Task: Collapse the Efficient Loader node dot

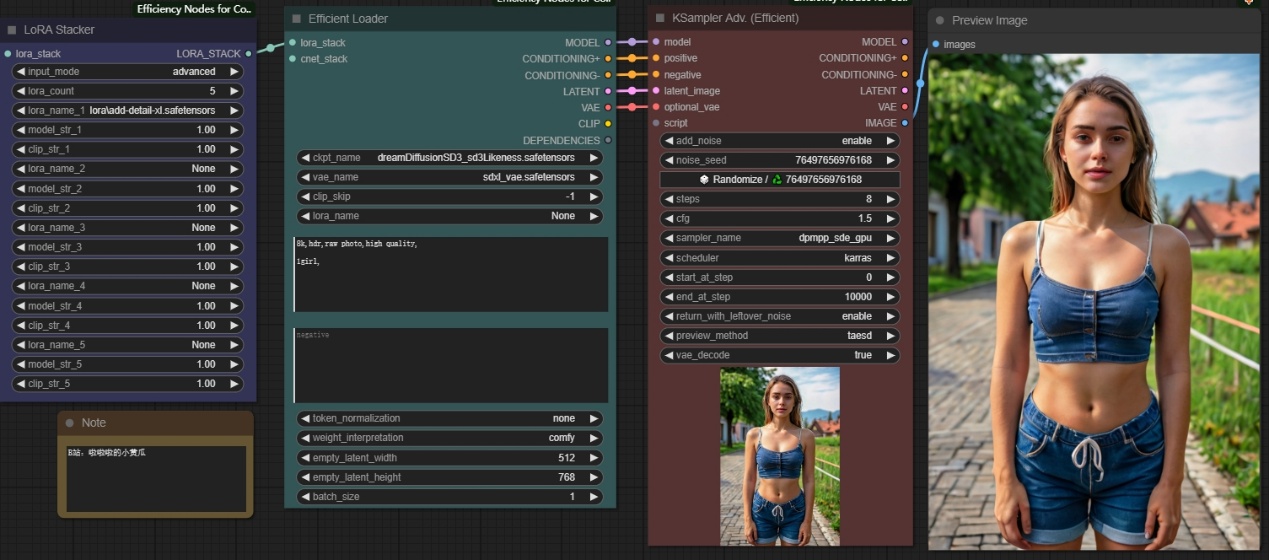Action: click(x=296, y=19)
